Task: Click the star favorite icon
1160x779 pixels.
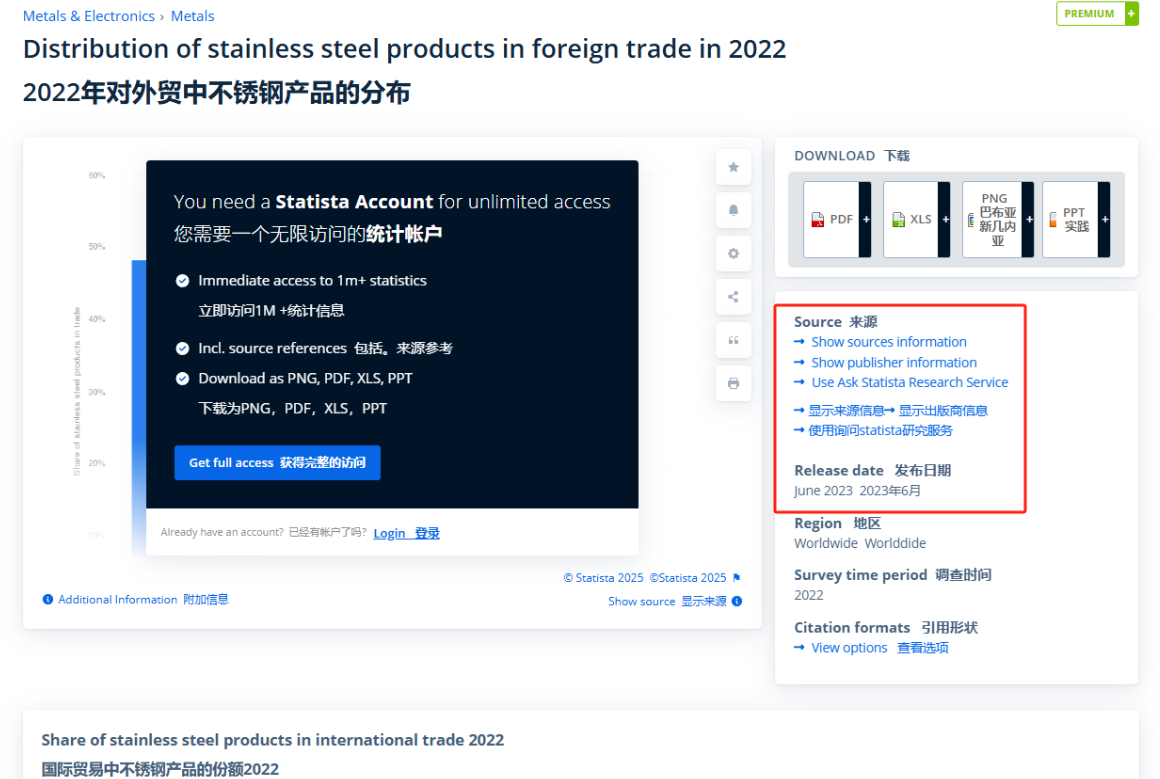Action: (x=733, y=167)
